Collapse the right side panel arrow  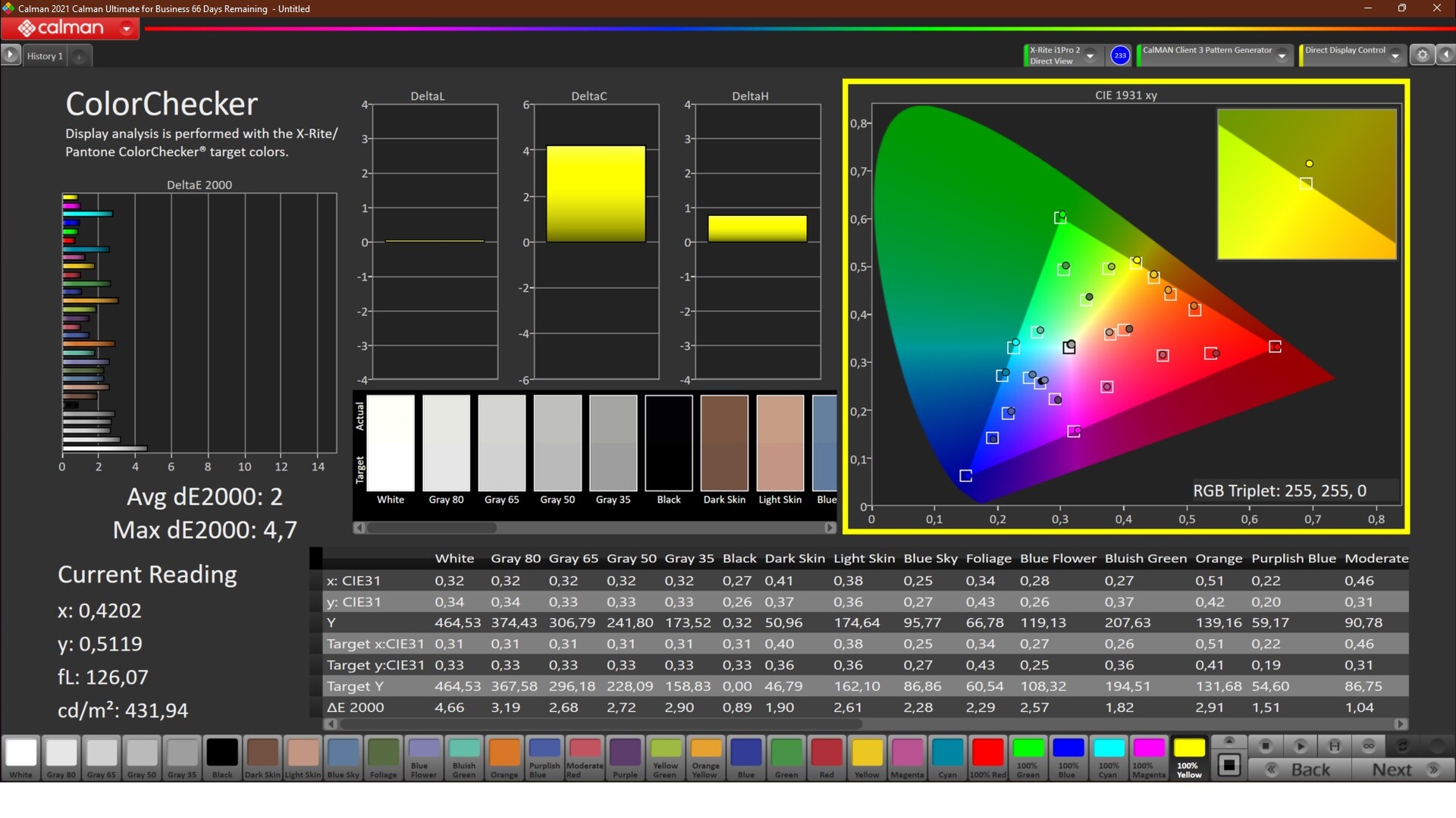pyautogui.click(x=1445, y=55)
